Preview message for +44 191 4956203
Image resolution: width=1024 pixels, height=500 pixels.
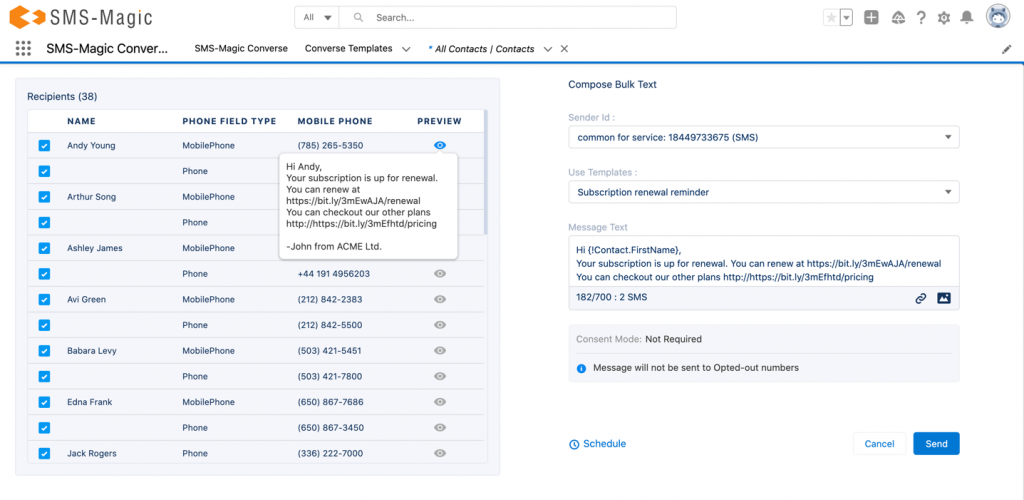440,273
